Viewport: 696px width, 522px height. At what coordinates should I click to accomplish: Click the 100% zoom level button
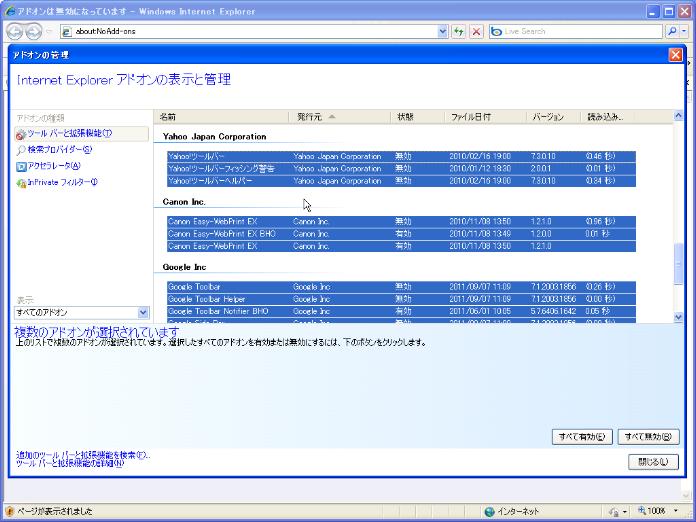tap(652, 511)
